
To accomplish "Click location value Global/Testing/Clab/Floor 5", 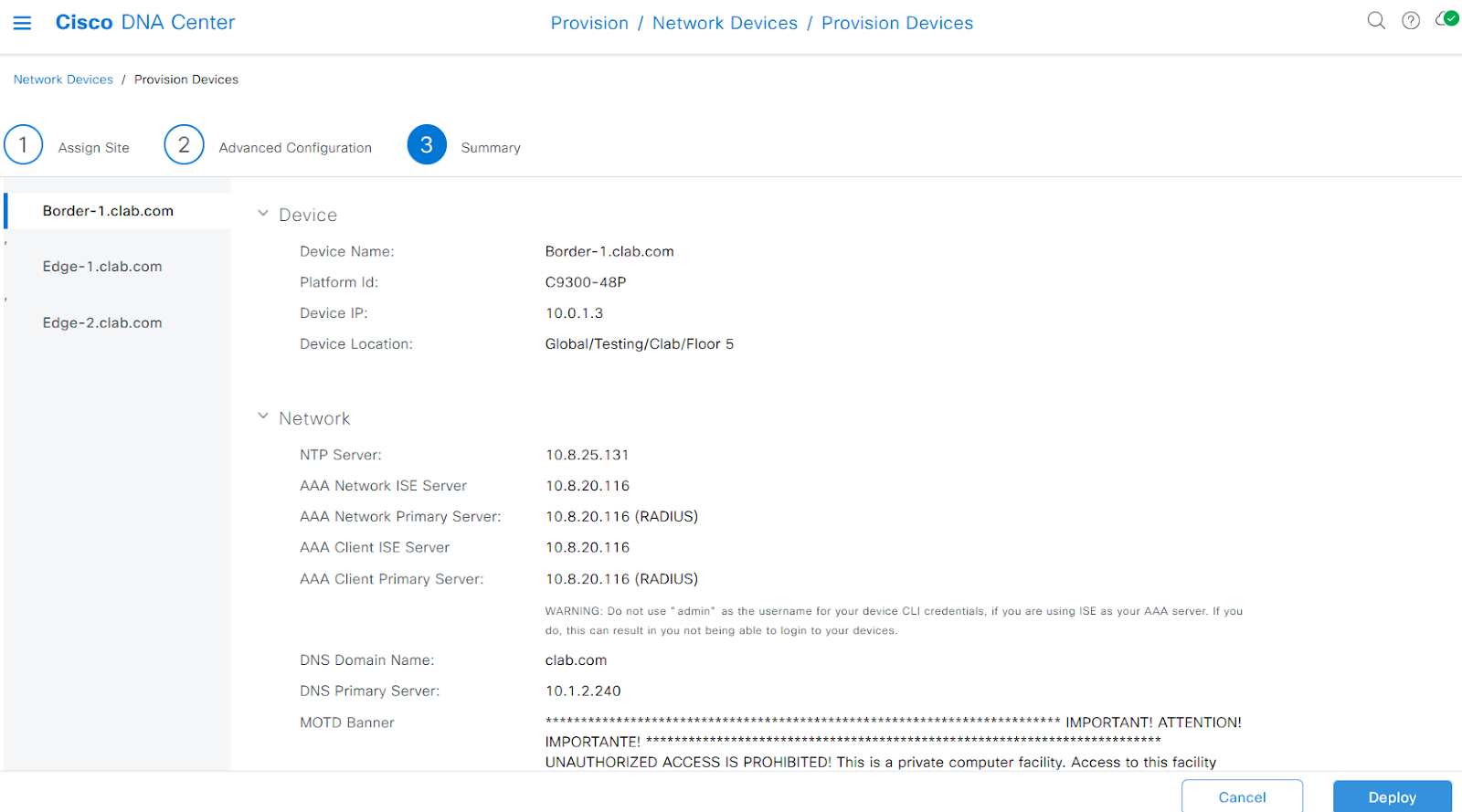I will pyautogui.click(x=640, y=344).
